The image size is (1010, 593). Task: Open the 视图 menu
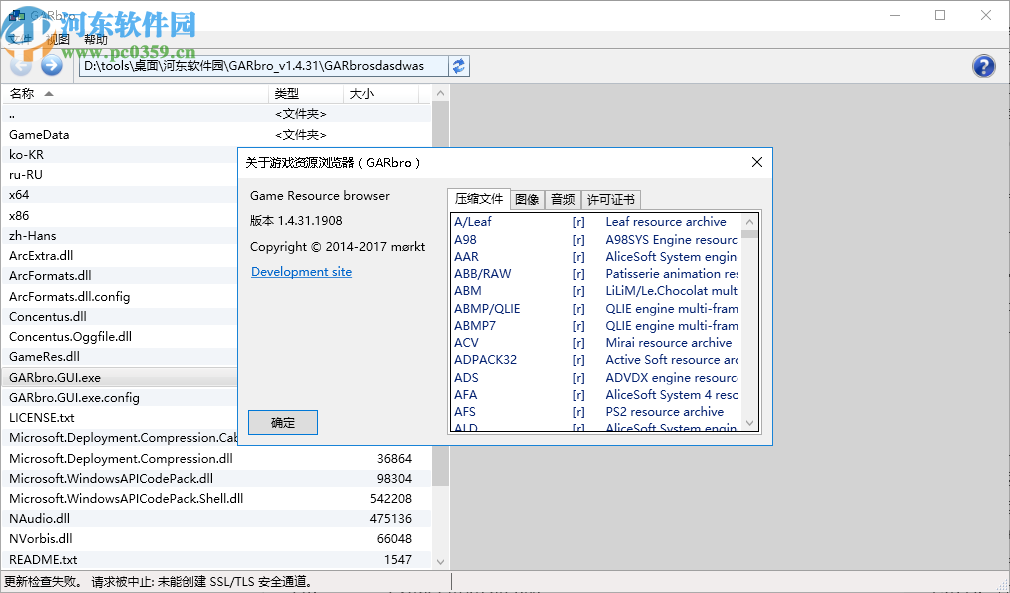click(x=57, y=39)
